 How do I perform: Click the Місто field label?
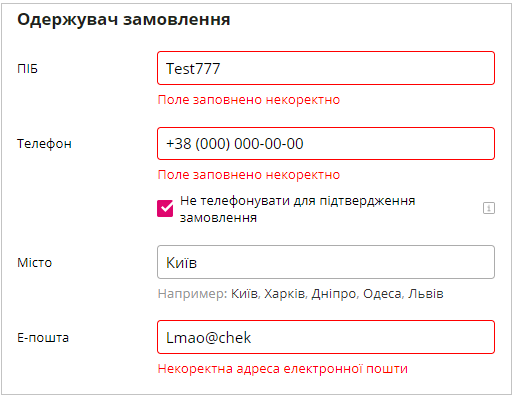tap(35, 263)
